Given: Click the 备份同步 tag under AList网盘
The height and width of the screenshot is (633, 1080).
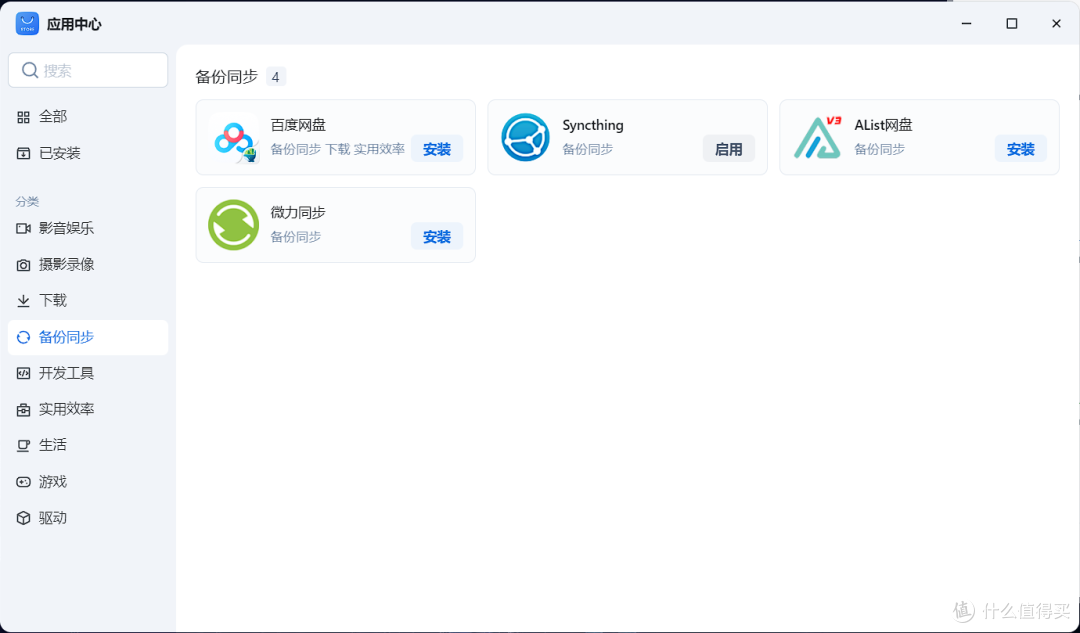Looking at the screenshot, I should pos(880,149).
